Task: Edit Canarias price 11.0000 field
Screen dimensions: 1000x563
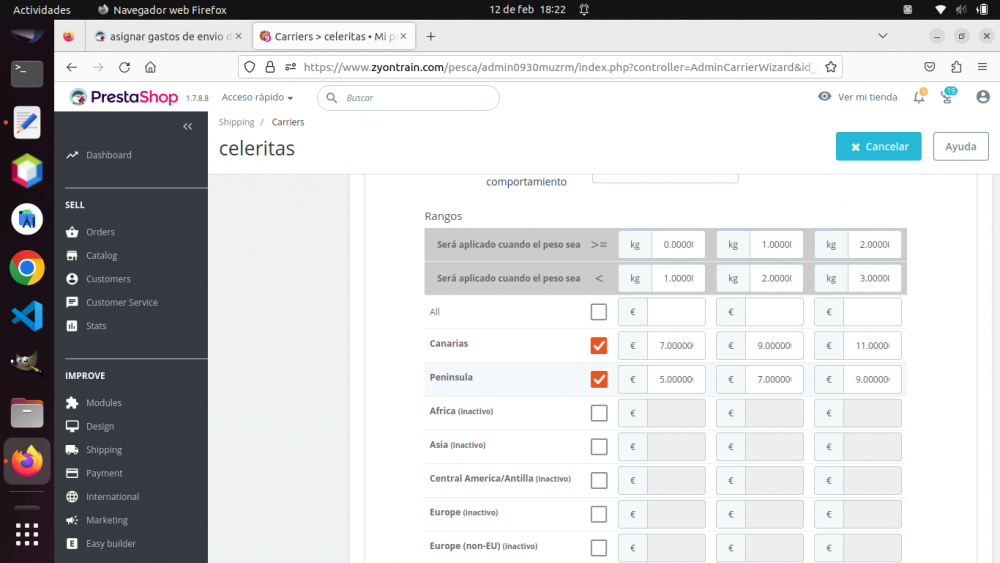Action: (x=872, y=346)
